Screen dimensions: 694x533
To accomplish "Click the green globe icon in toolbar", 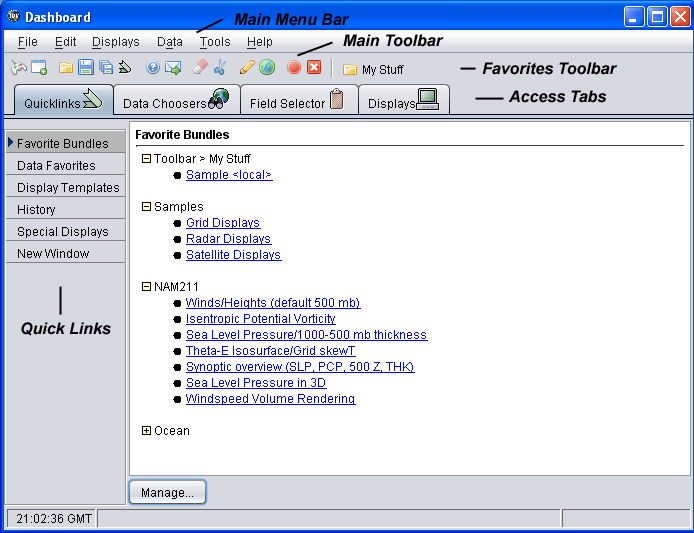I will (267, 68).
